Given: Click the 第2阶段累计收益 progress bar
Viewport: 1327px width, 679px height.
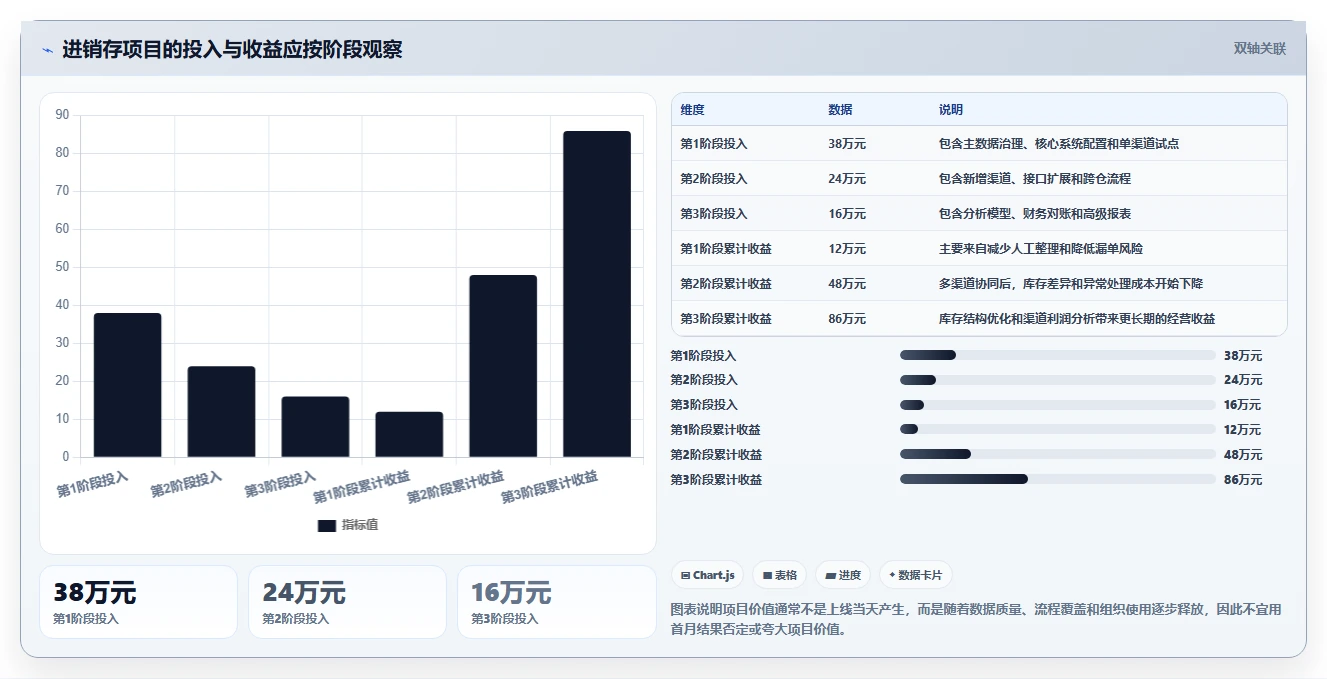Looking at the screenshot, I should 1058,454.
